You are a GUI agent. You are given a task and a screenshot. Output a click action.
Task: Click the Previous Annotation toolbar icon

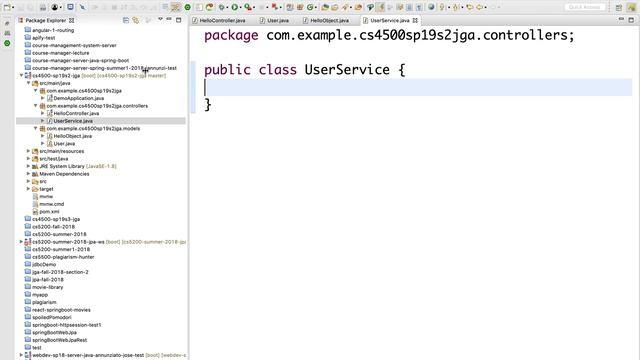point(456,7)
